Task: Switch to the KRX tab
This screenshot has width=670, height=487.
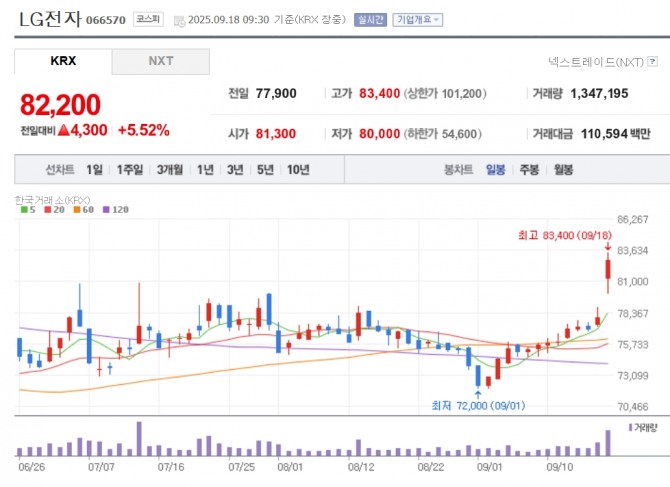Action: [x=63, y=61]
